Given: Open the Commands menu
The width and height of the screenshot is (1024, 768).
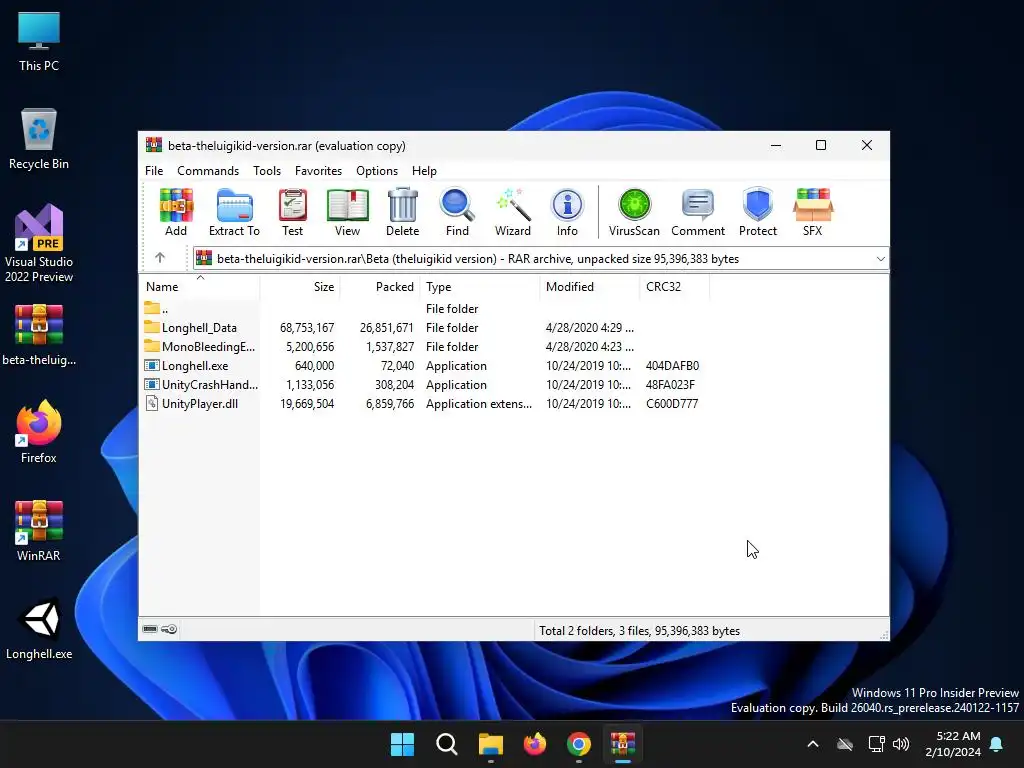Looking at the screenshot, I should pyautogui.click(x=208, y=170).
